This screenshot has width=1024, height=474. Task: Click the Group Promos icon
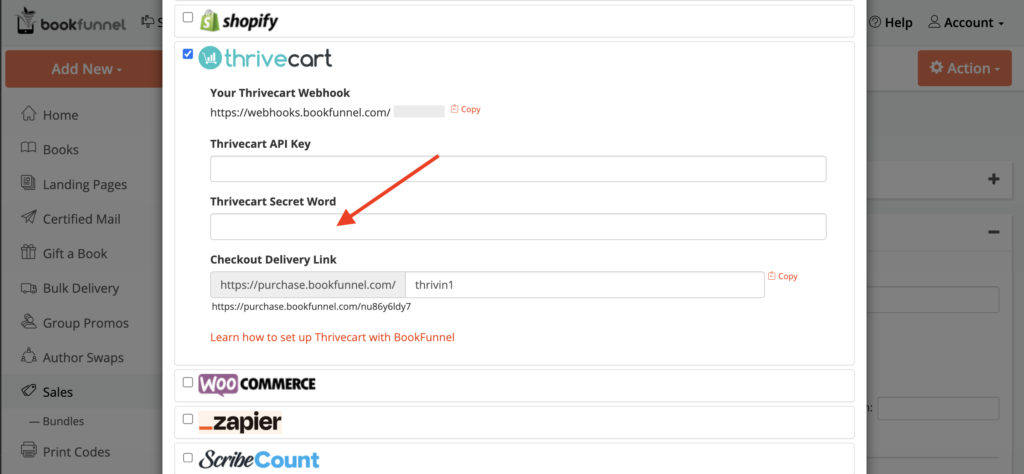coord(28,322)
